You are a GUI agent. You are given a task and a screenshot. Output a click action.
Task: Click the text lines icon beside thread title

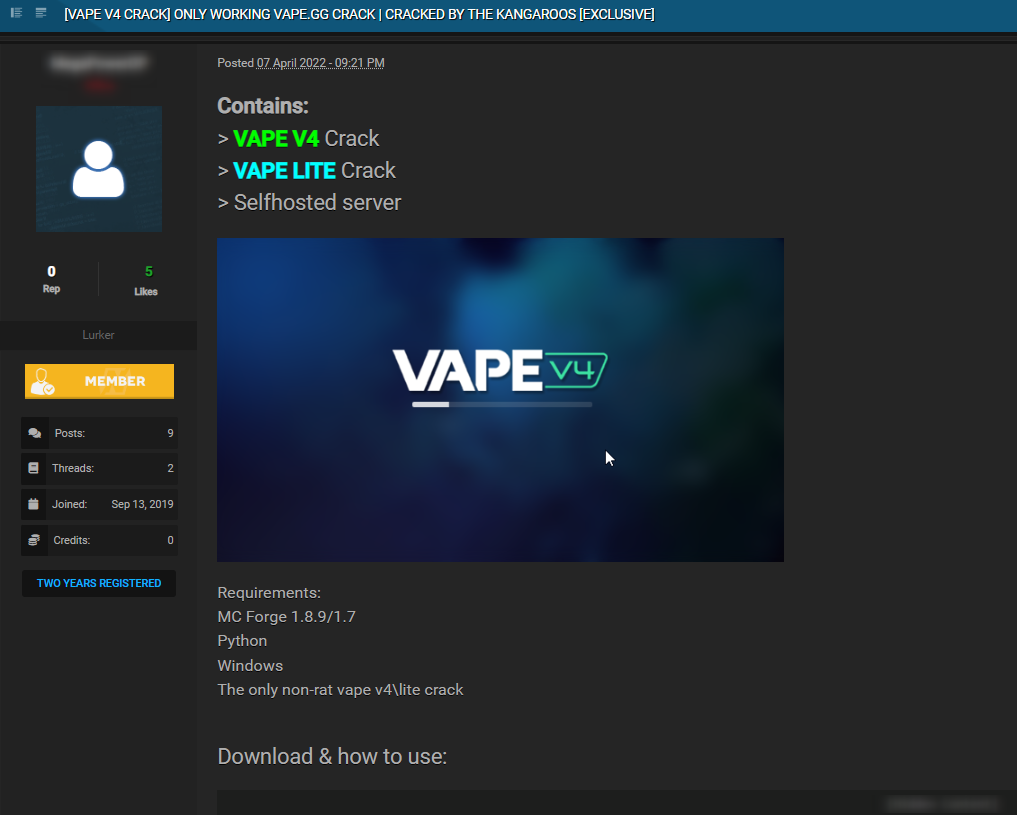click(41, 13)
